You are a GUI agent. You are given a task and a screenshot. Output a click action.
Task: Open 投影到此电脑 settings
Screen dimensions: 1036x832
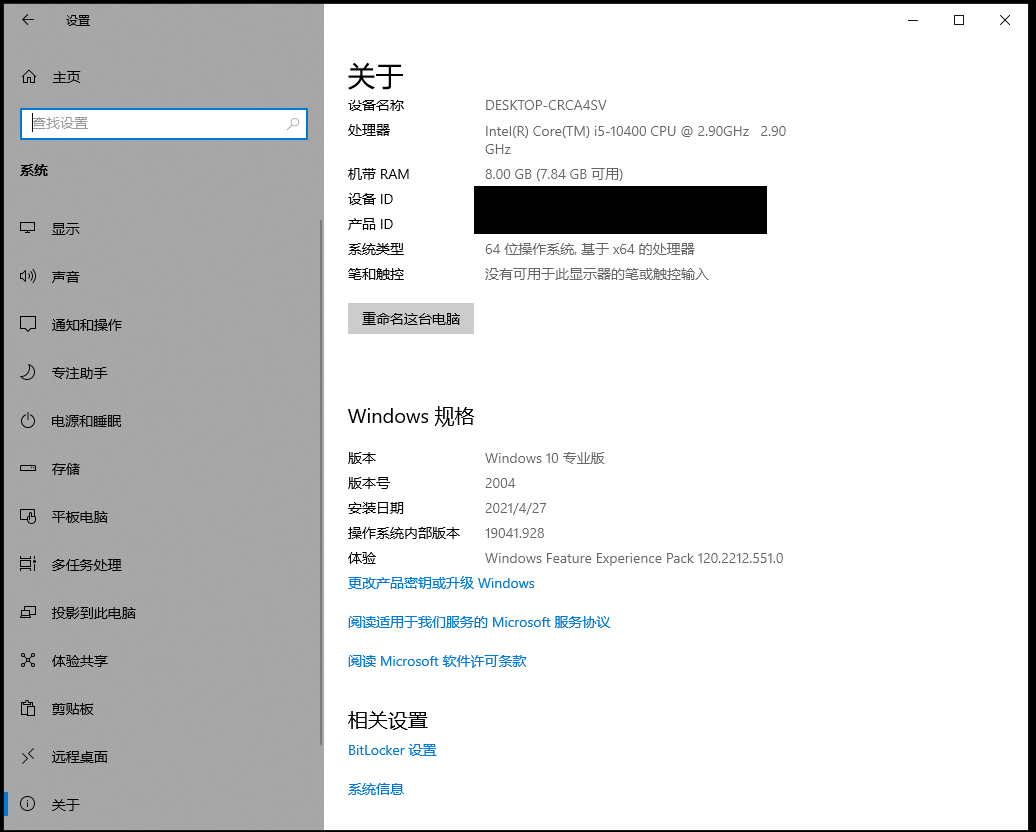coord(163,613)
